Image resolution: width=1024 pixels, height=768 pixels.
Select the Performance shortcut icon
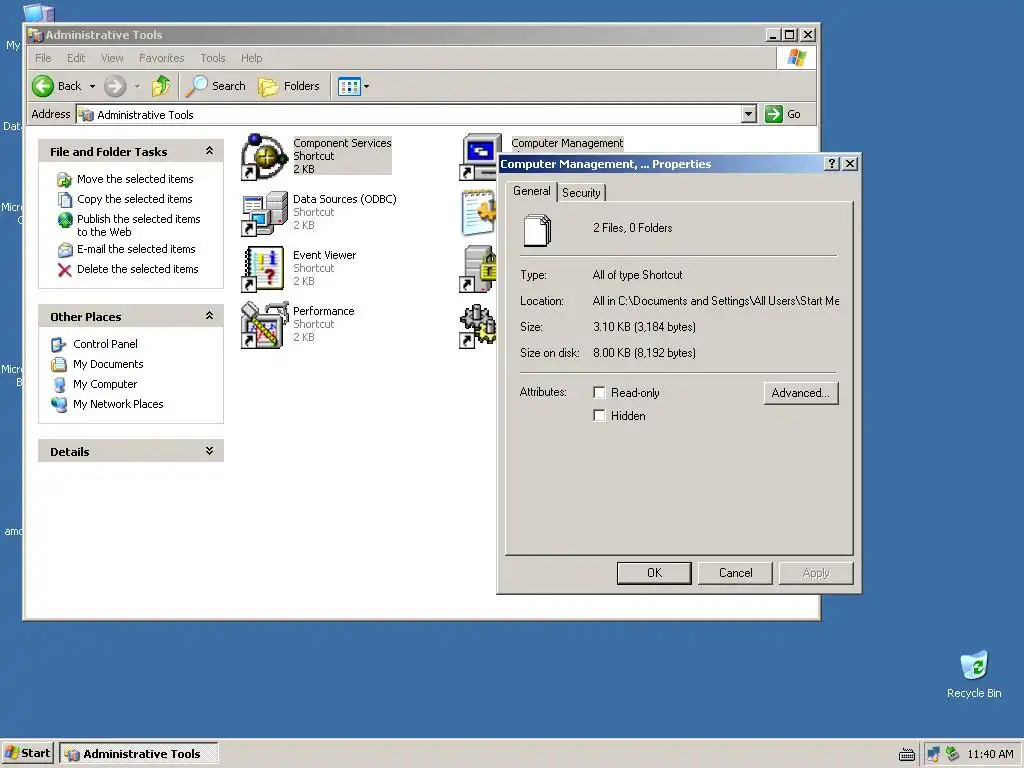tap(264, 325)
